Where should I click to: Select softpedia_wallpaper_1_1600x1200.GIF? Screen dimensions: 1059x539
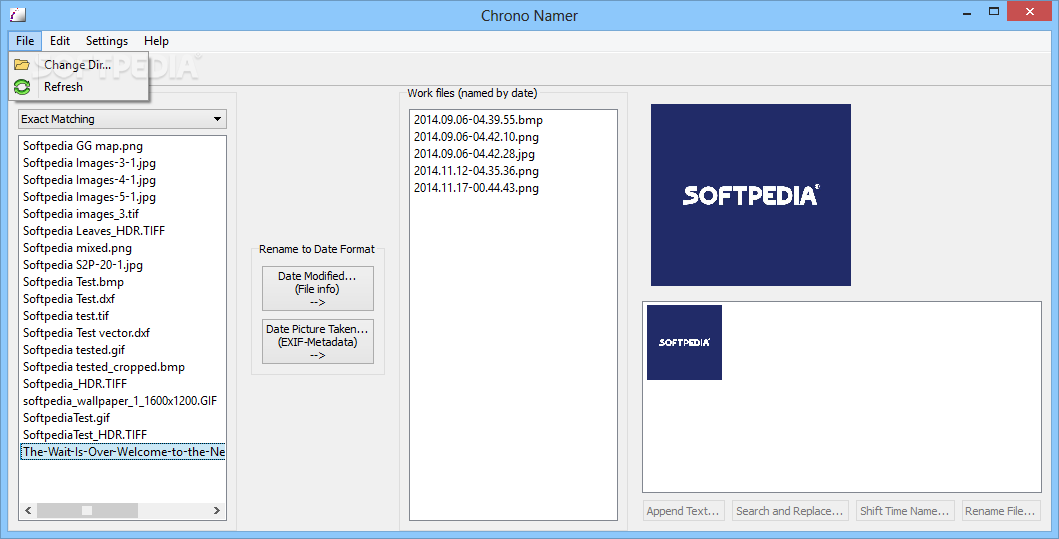120,401
